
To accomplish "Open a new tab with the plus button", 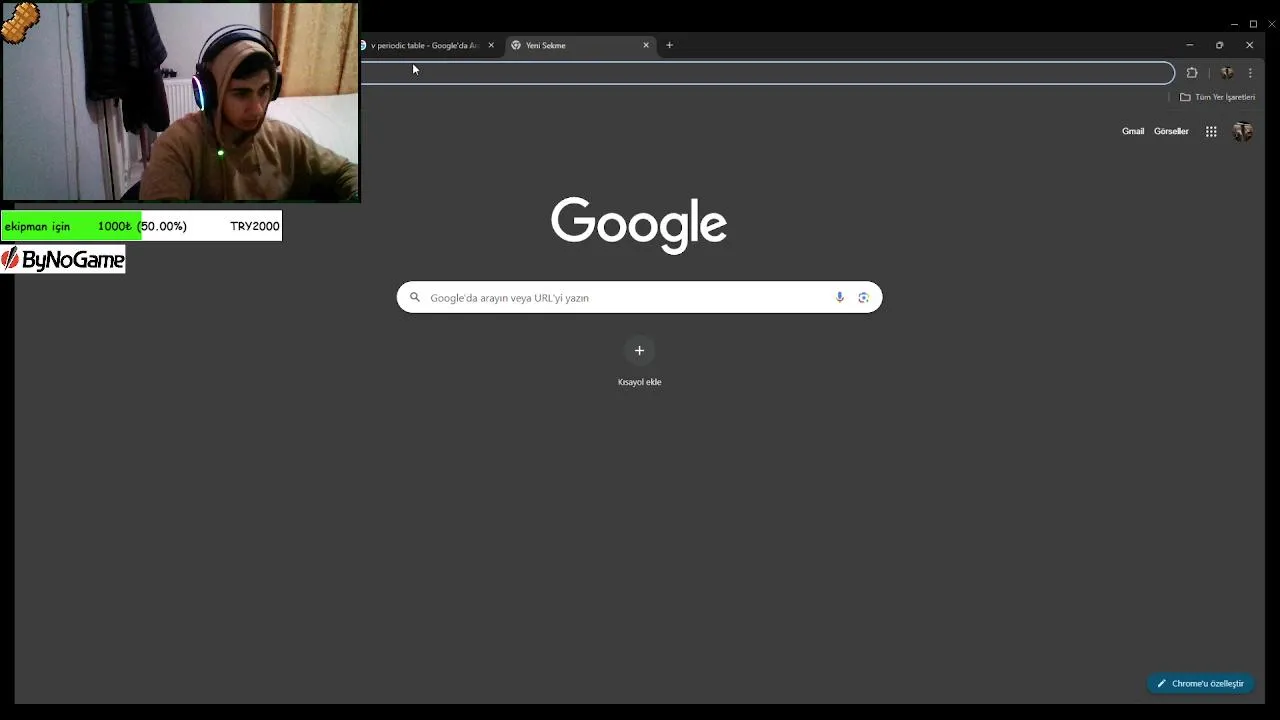I will pos(669,45).
